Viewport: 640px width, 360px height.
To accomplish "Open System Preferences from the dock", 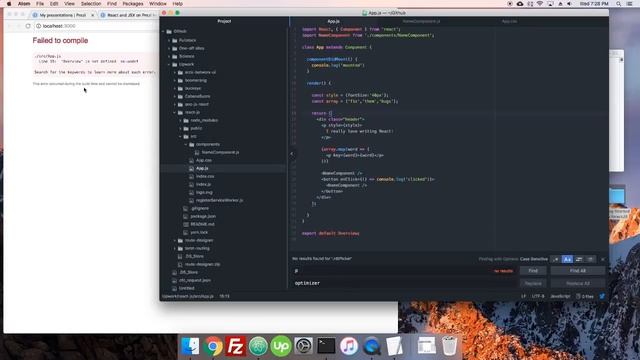I will click(304, 346).
